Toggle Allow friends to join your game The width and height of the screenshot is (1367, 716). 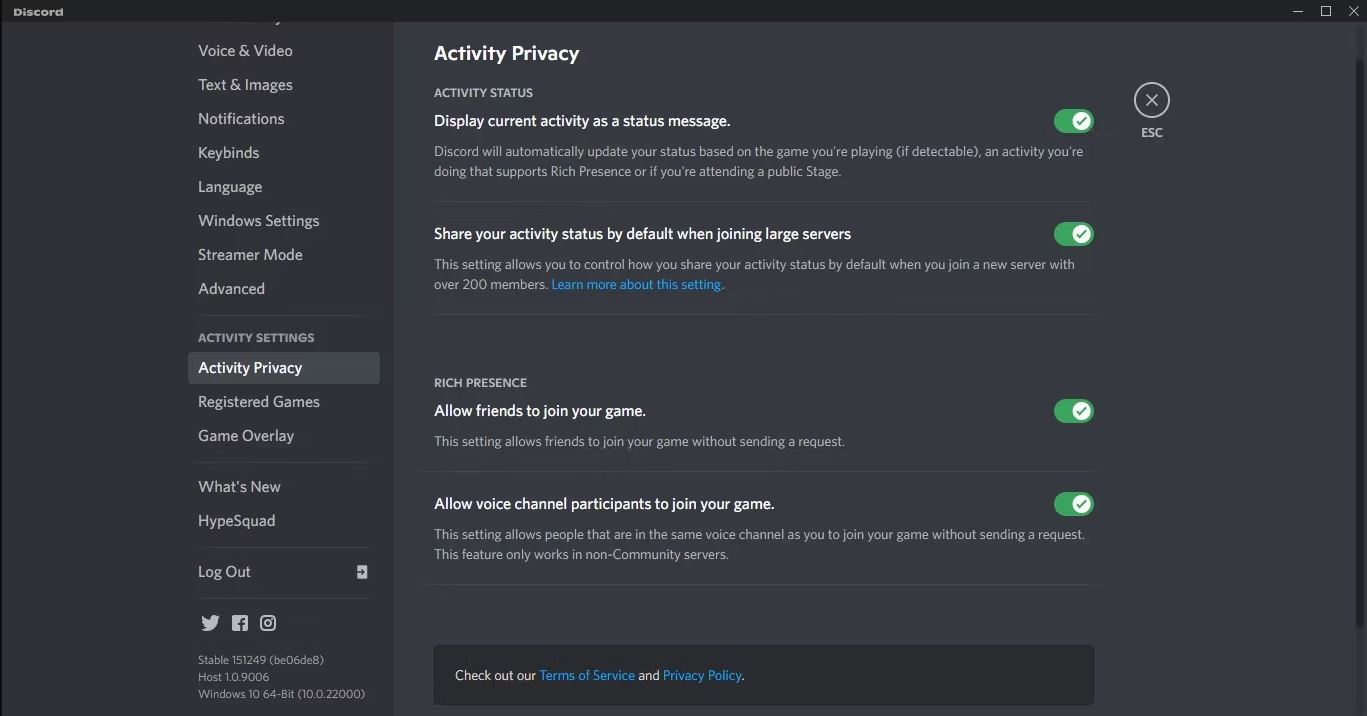coord(1074,411)
